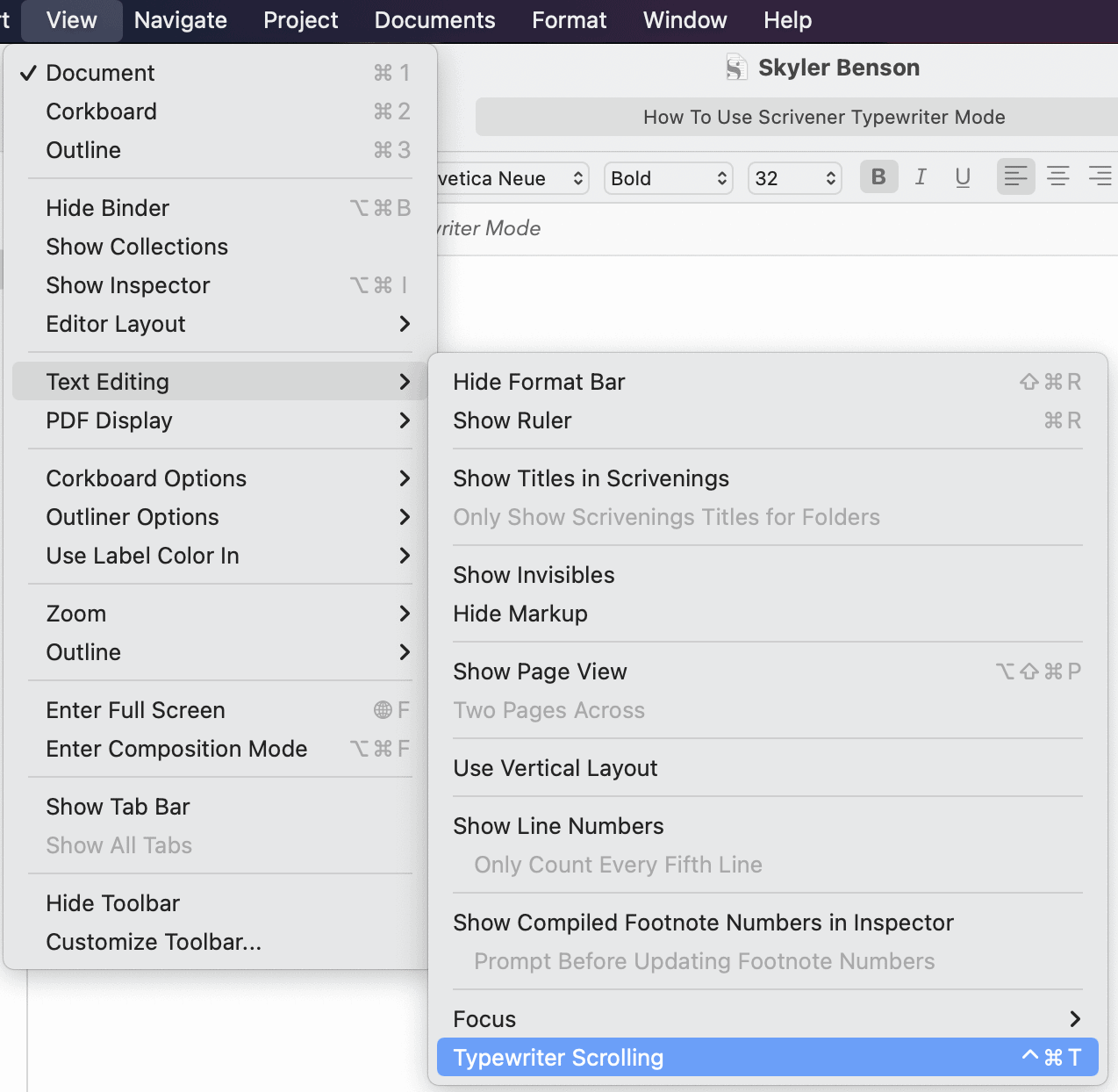
Task: Choose Hide Format Bar
Action: (768, 382)
